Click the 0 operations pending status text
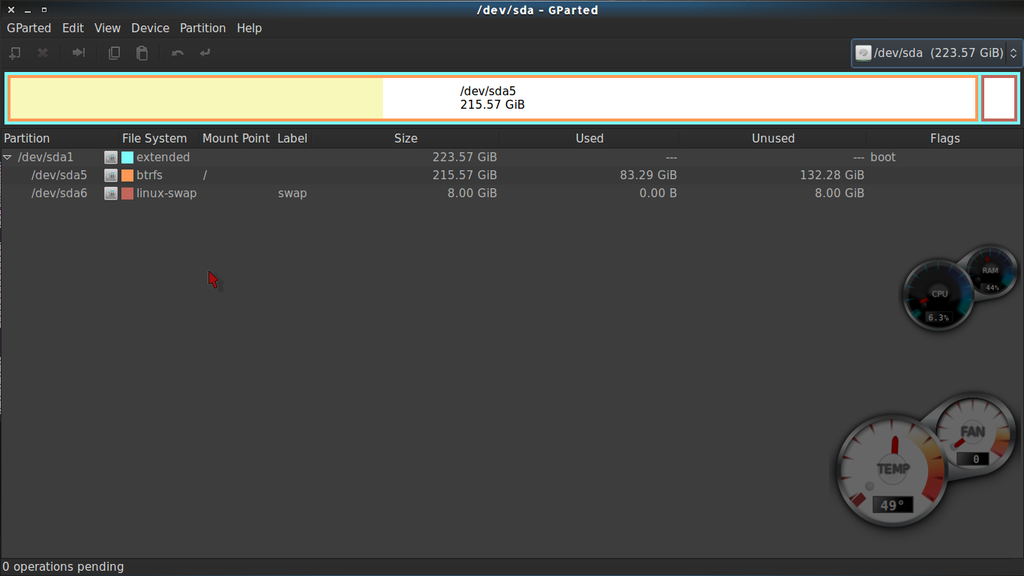This screenshot has height=576, width=1024. 63,567
